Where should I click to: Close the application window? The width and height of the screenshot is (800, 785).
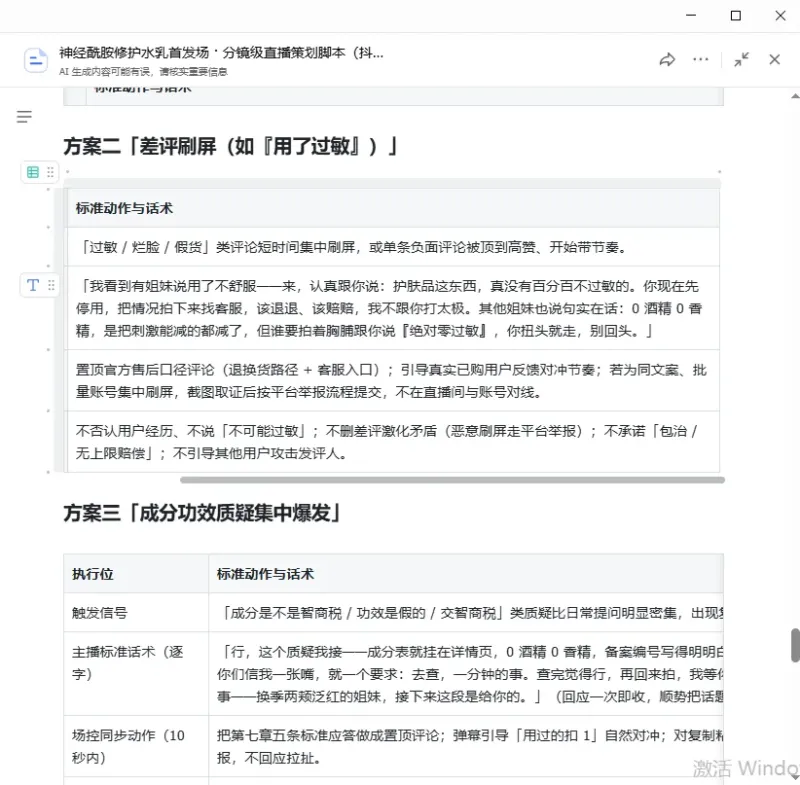click(x=780, y=15)
